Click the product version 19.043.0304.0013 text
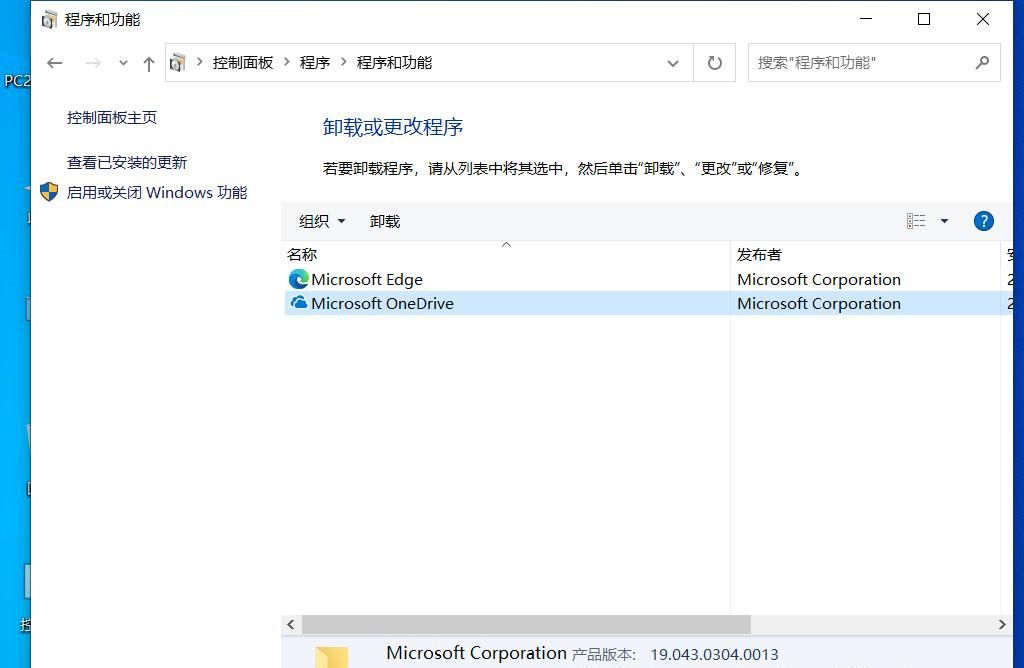1024x668 pixels. [714, 654]
